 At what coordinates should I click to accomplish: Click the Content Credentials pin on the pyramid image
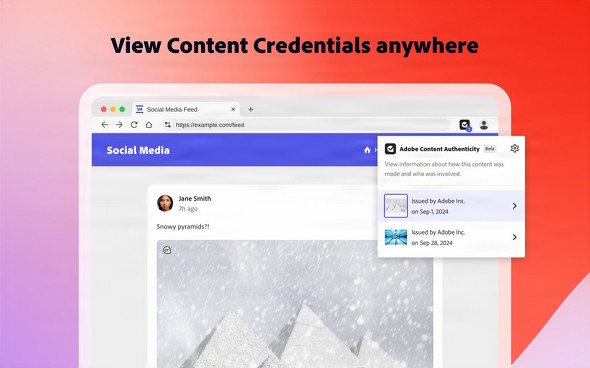(x=167, y=250)
